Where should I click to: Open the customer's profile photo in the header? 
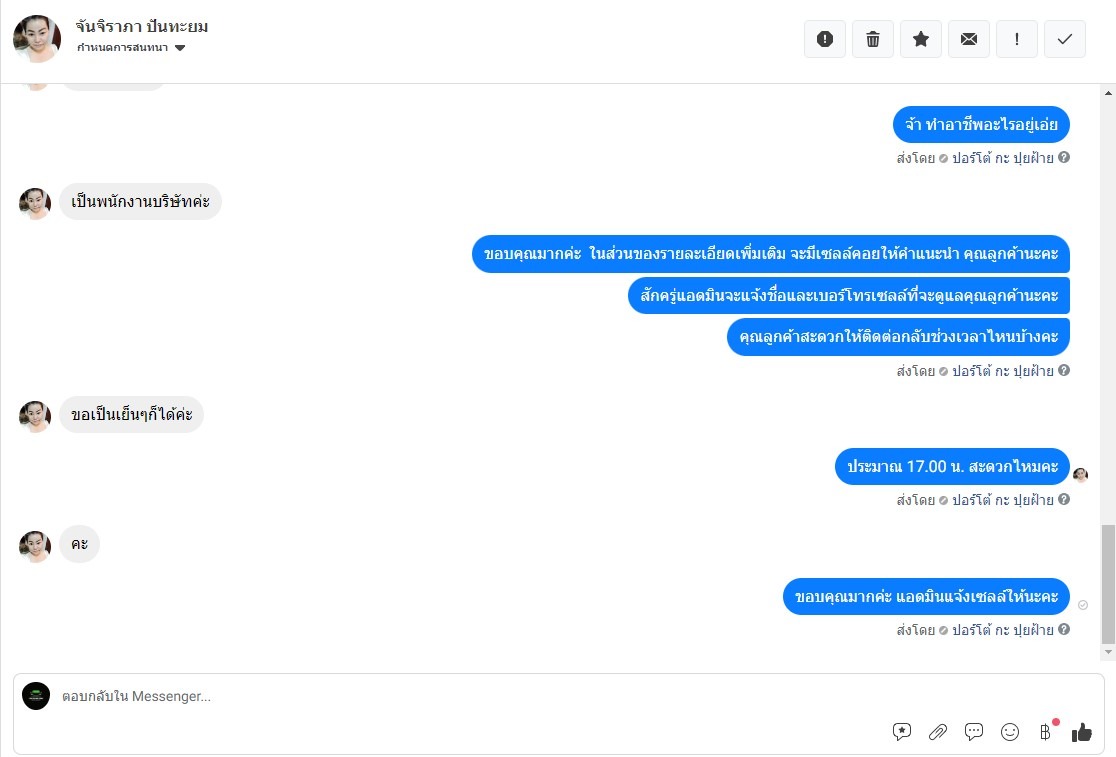(37, 38)
